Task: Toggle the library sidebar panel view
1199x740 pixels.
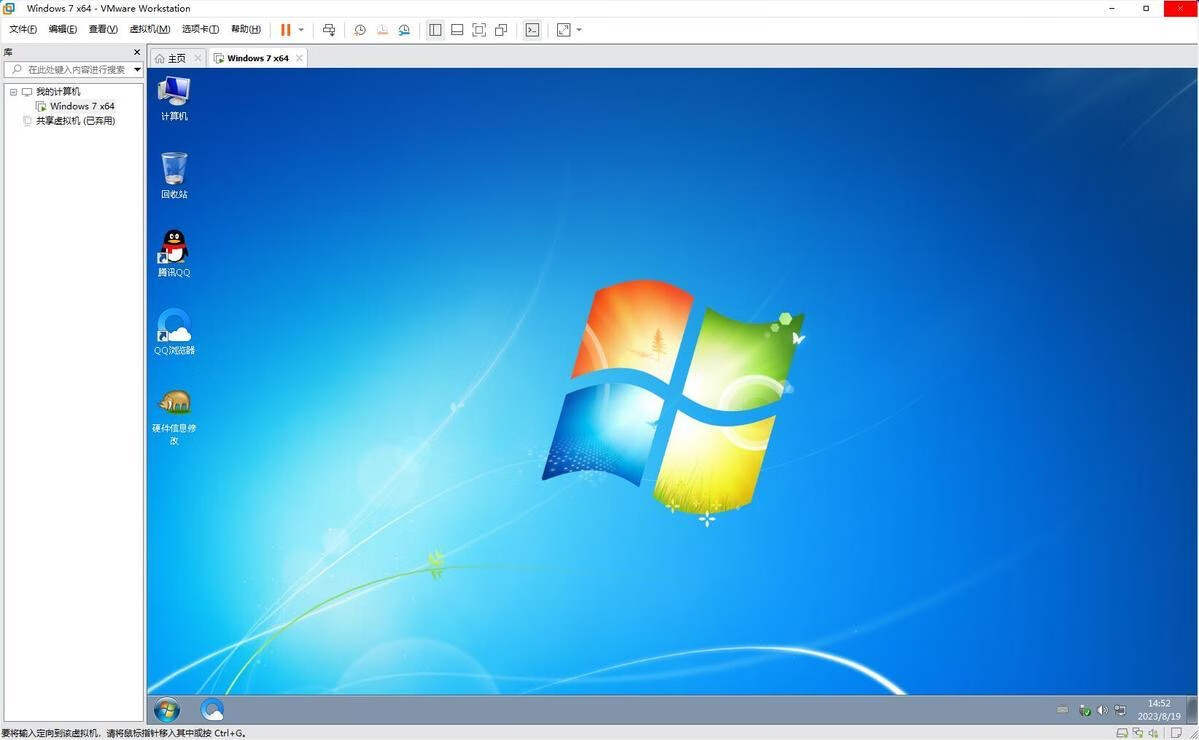Action: 435,30
